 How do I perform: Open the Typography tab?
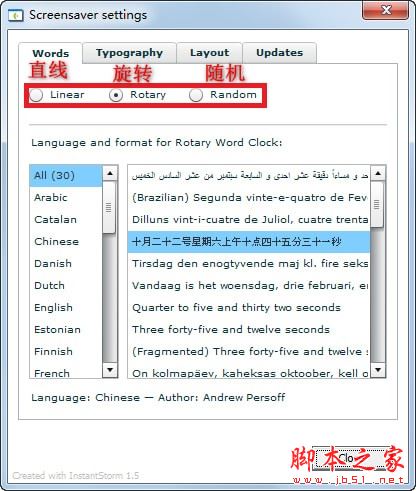(x=129, y=53)
